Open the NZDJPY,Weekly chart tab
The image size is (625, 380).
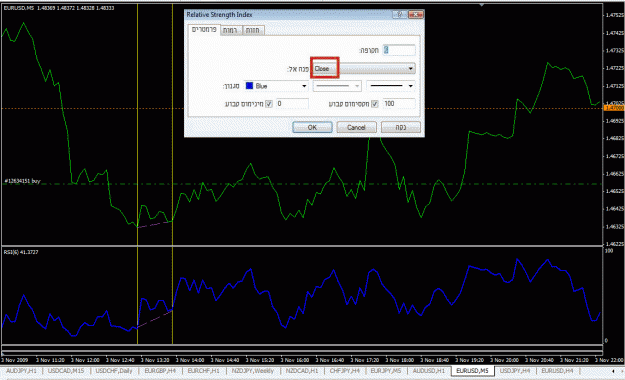coord(253,371)
